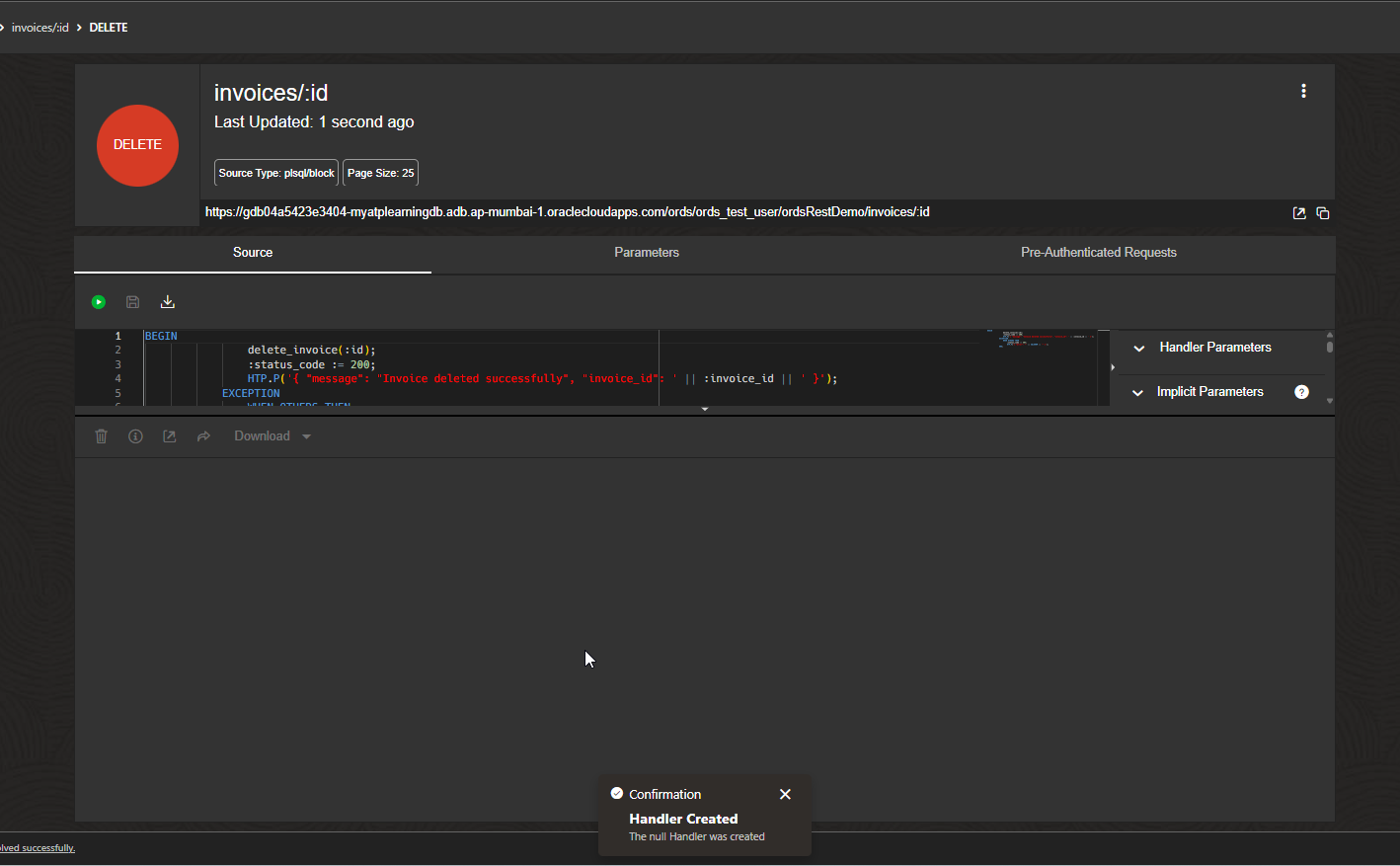Navigate to invoices/:id breadcrumb
Viewport: 1400px width, 866px height.
39,27
